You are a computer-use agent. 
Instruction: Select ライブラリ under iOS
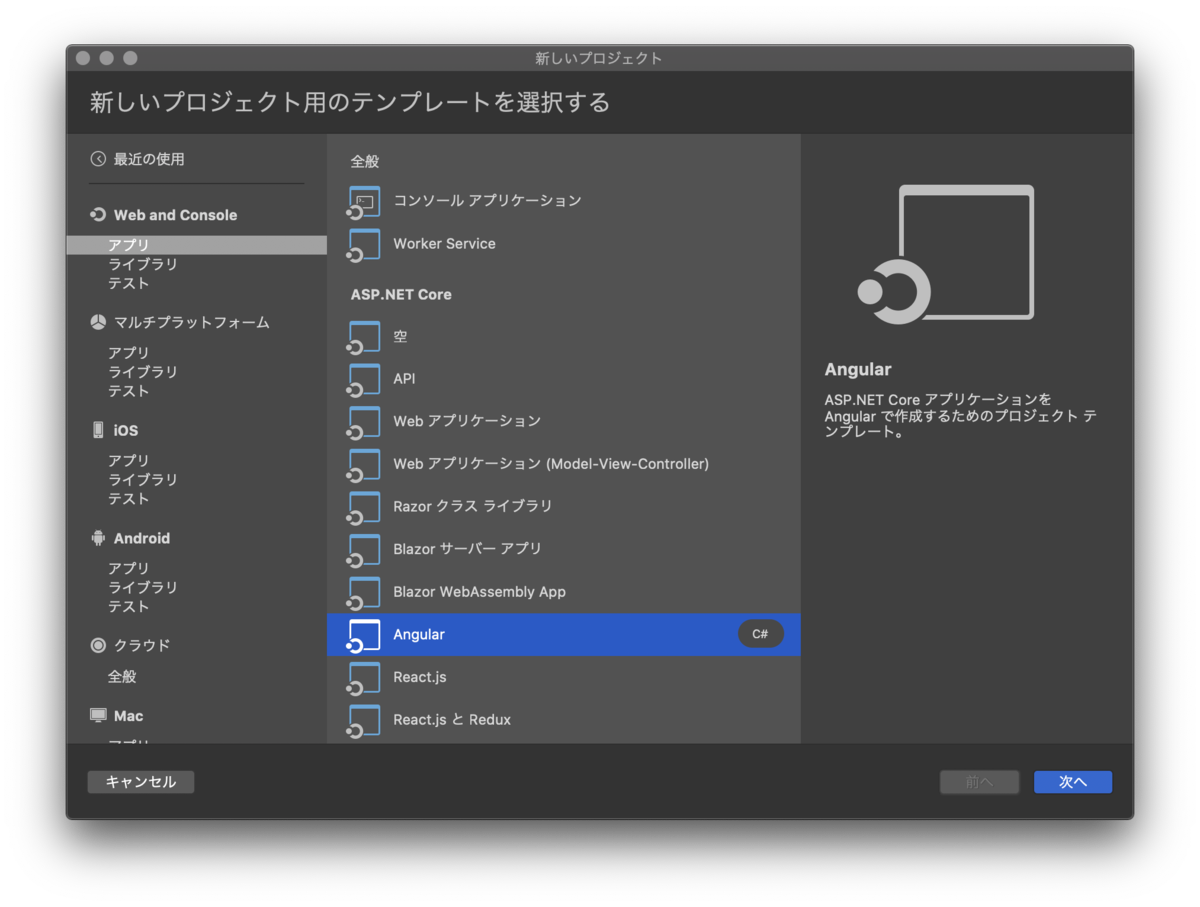pyautogui.click(x=142, y=480)
